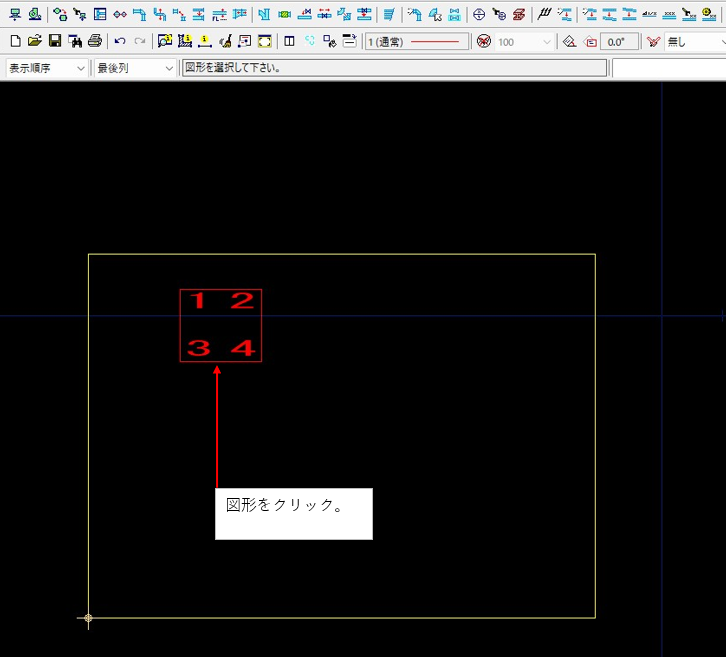The width and height of the screenshot is (726, 657).
Task: Click the hatched area info icon
Action: coord(185,42)
